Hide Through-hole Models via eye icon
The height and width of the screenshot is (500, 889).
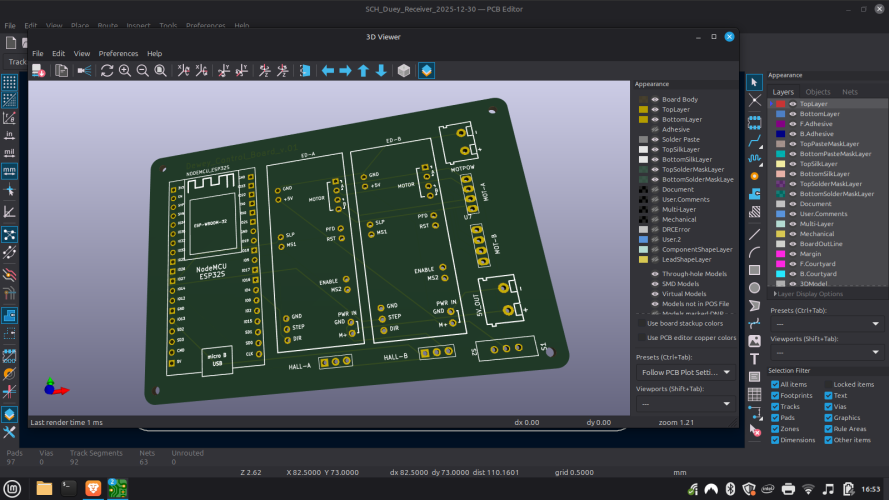[655, 273]
